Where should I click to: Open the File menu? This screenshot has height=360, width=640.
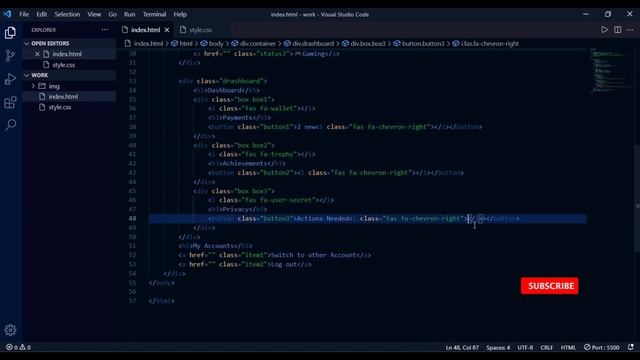pos(24,14)
